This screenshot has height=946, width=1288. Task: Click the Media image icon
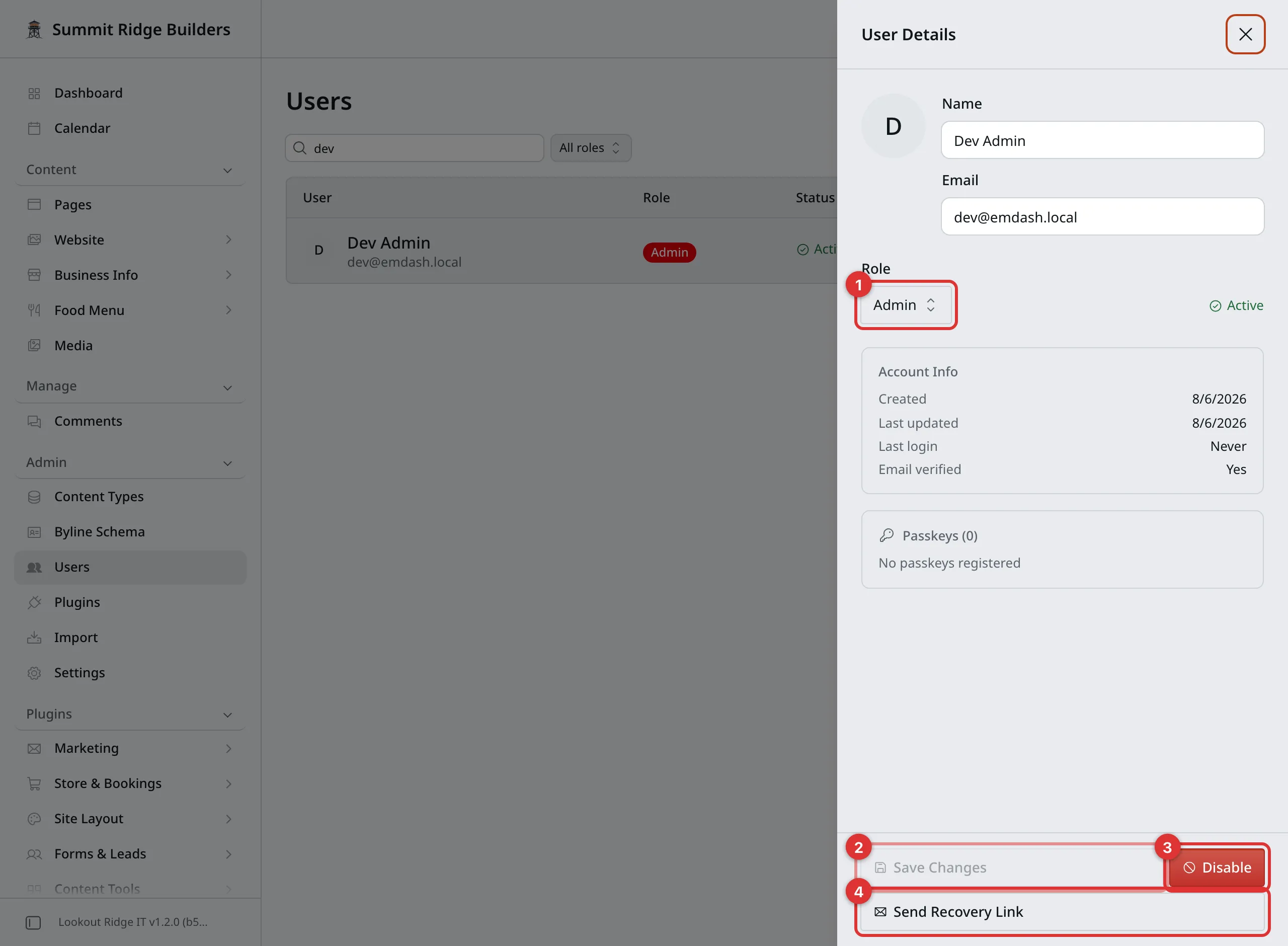click(34, 345)
